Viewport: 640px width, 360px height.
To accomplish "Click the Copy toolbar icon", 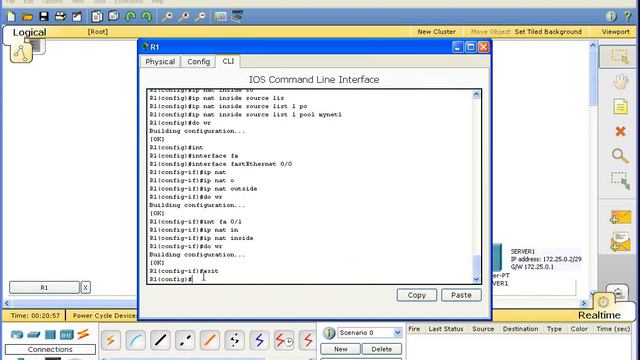I will (97, 16).
